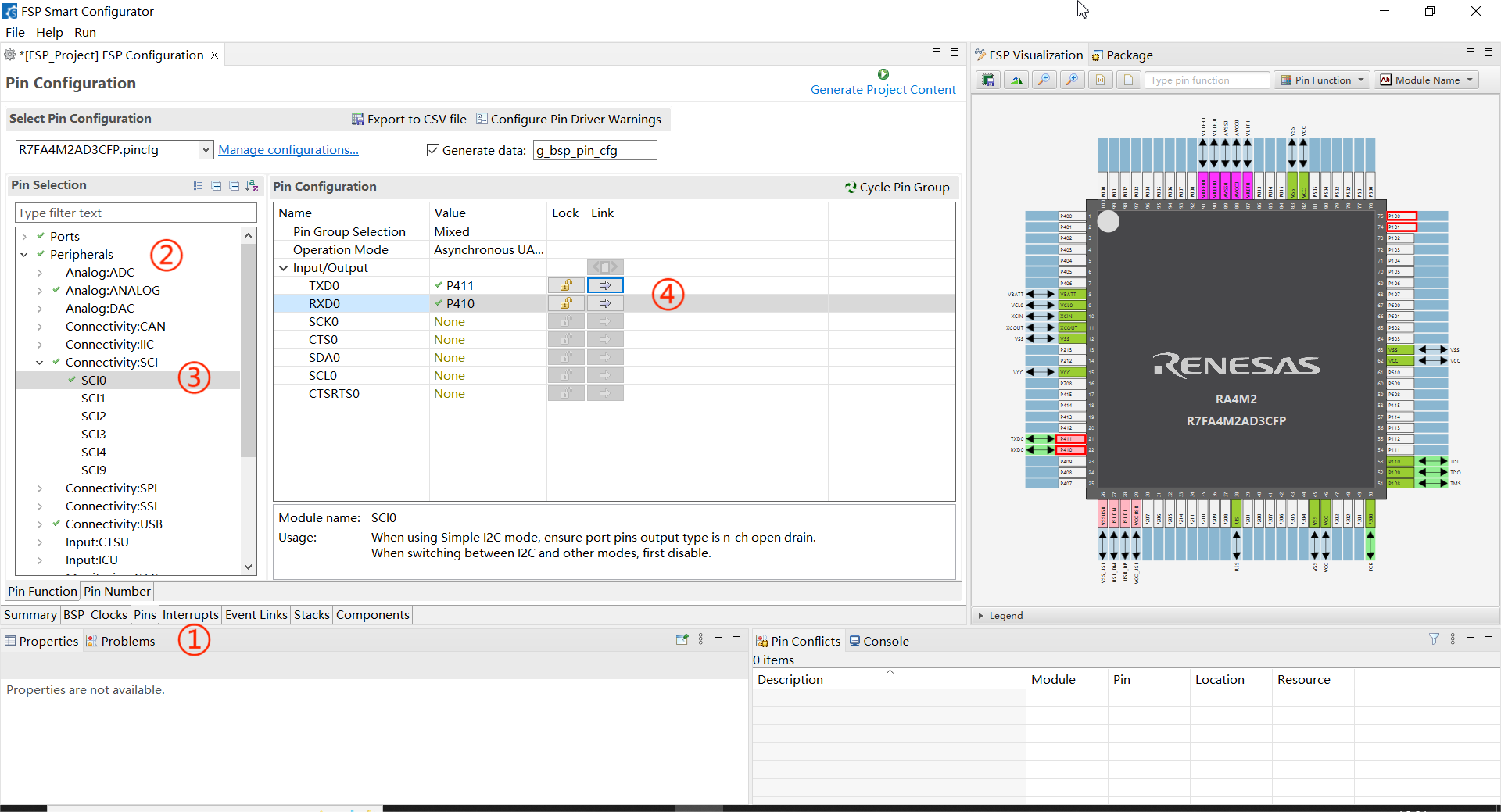Viewport: 1501px width, 812px height.
Task: Zoom in the package view
Action: click(1073, 80)
